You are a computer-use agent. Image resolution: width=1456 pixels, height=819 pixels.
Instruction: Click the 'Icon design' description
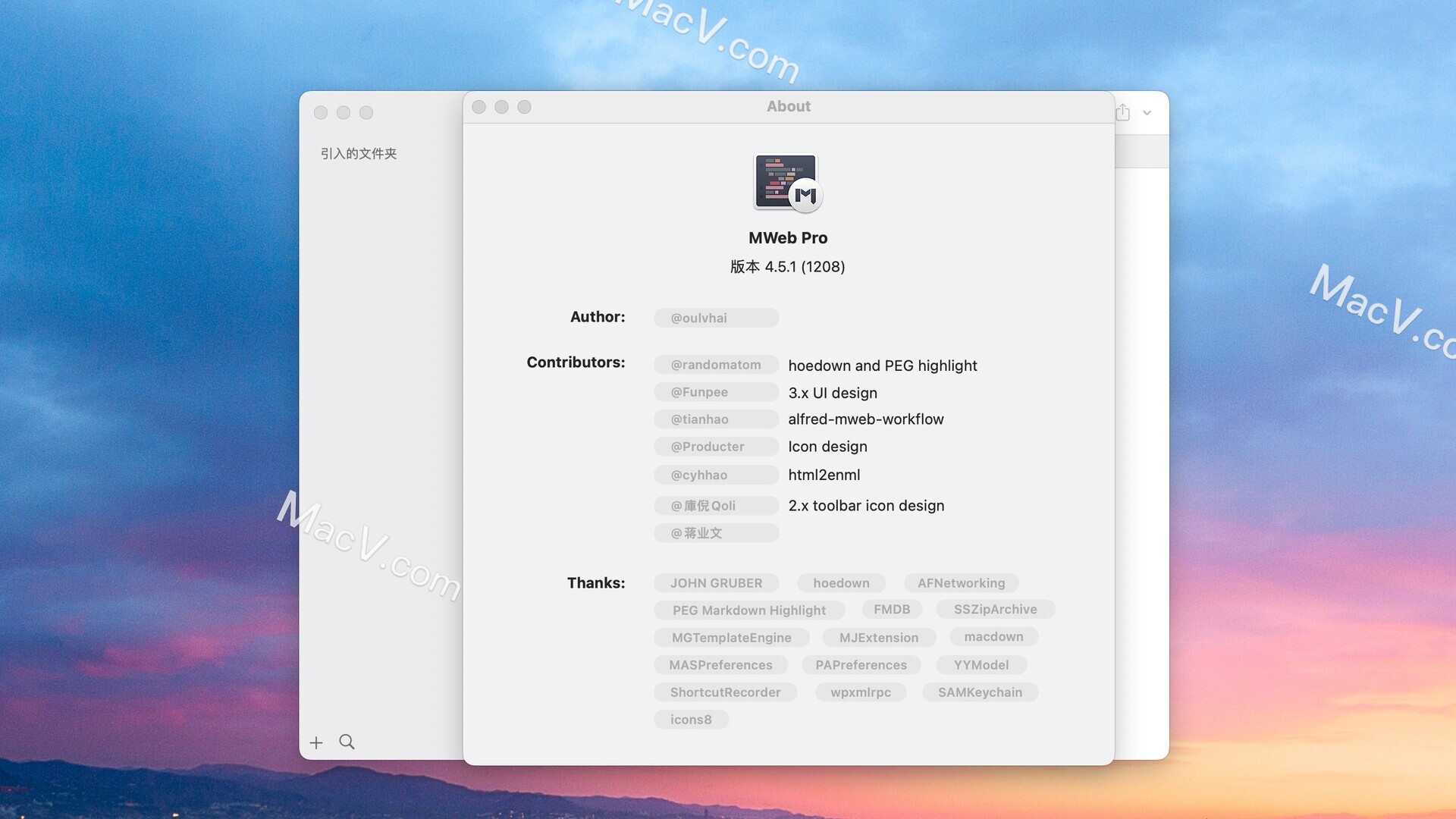point(827,447)
